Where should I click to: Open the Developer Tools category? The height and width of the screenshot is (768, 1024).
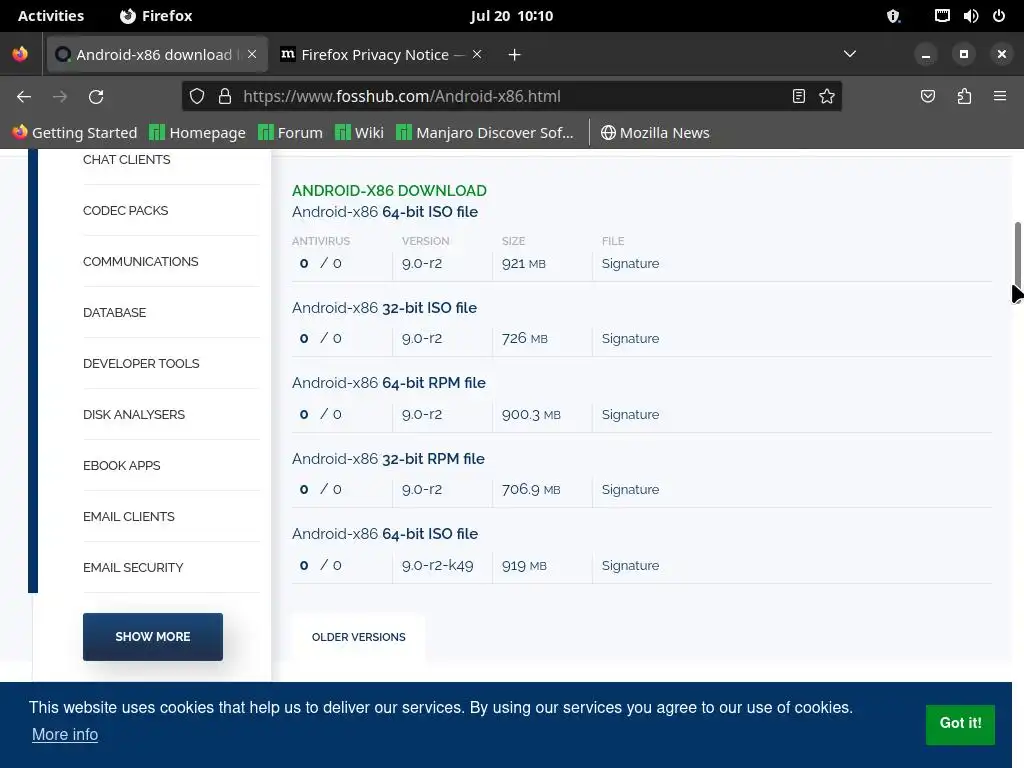pos(141,364)
